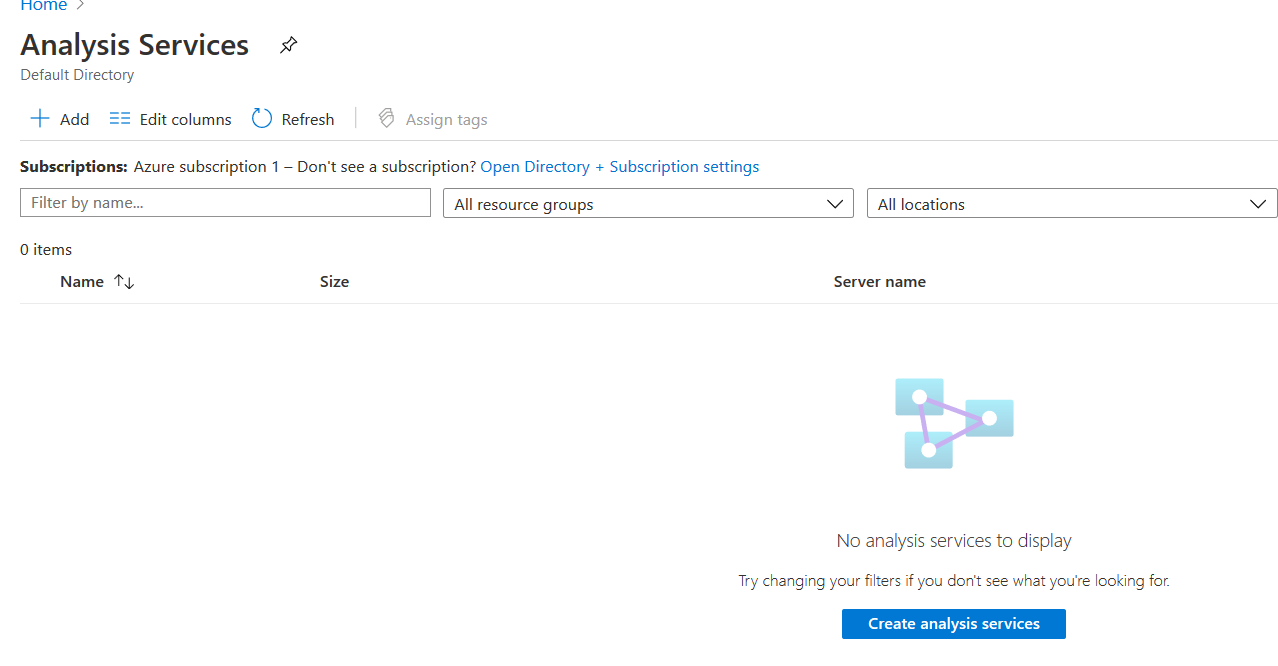Click the Size column header

pos(334,282)
